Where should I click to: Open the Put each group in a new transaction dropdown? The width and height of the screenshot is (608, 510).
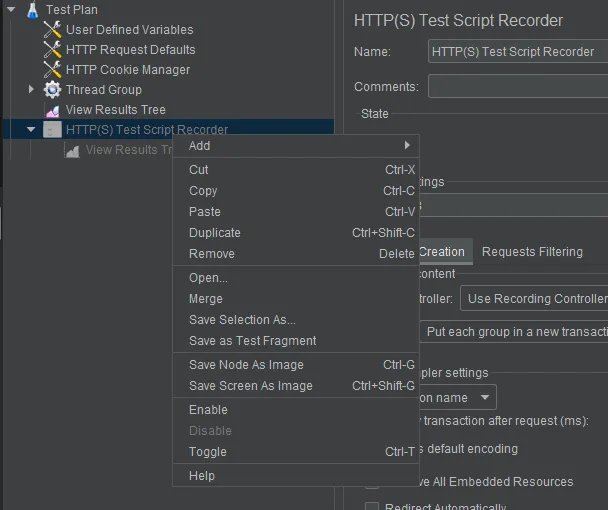pos(514,332)
